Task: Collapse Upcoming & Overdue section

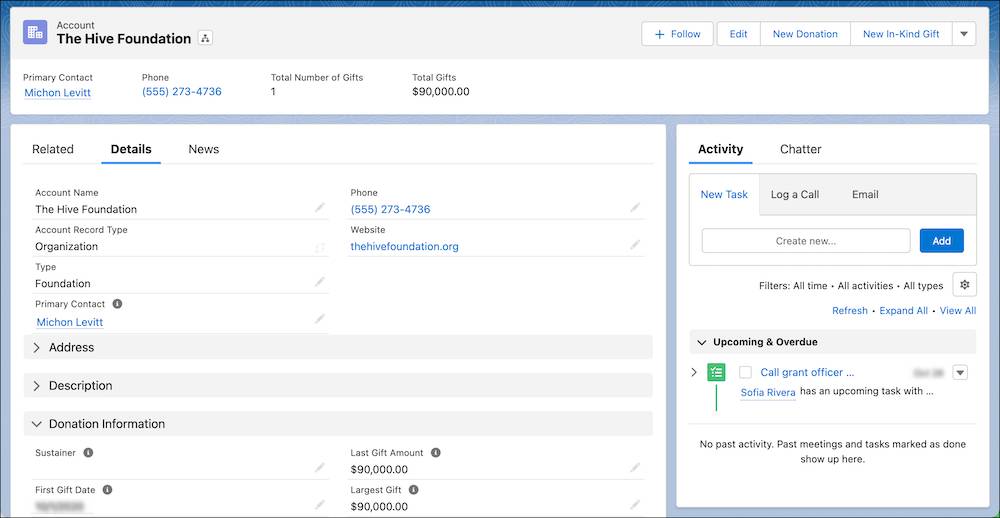Action: pos(832,342)
